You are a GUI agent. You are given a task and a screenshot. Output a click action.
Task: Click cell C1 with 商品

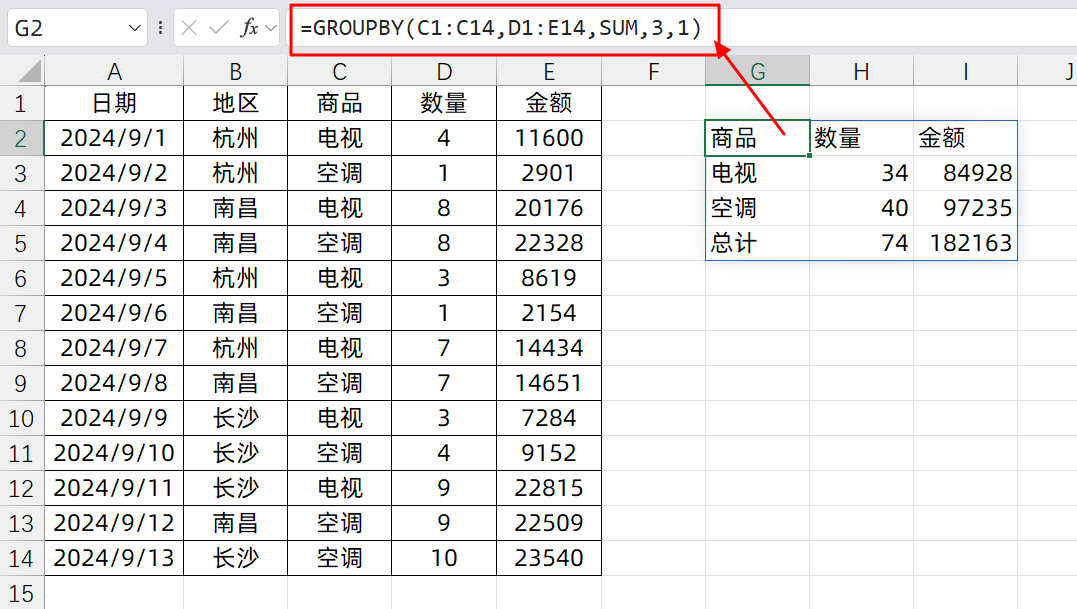click(x=339, y=104)
